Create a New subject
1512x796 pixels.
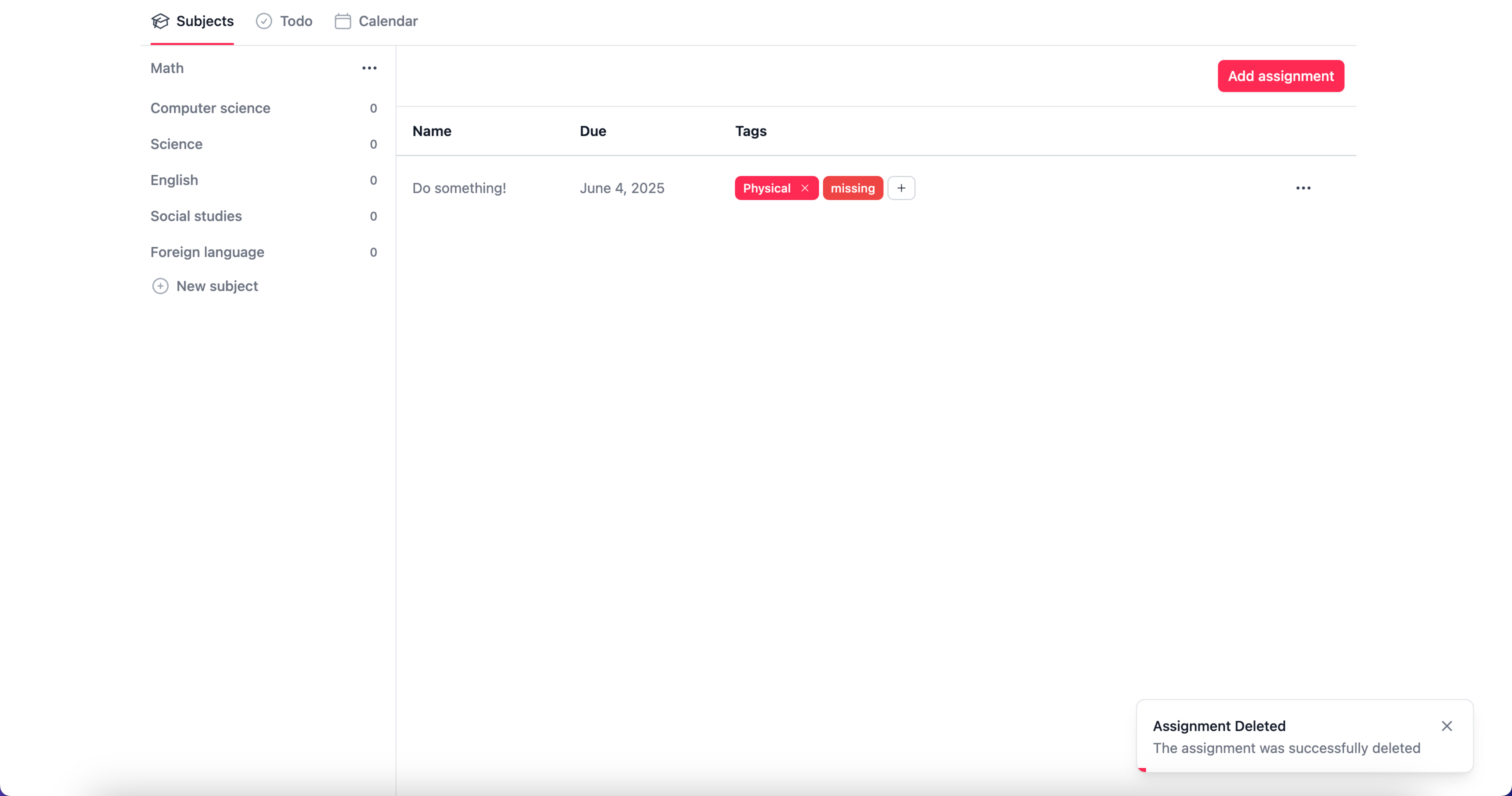tap(216, 286)
